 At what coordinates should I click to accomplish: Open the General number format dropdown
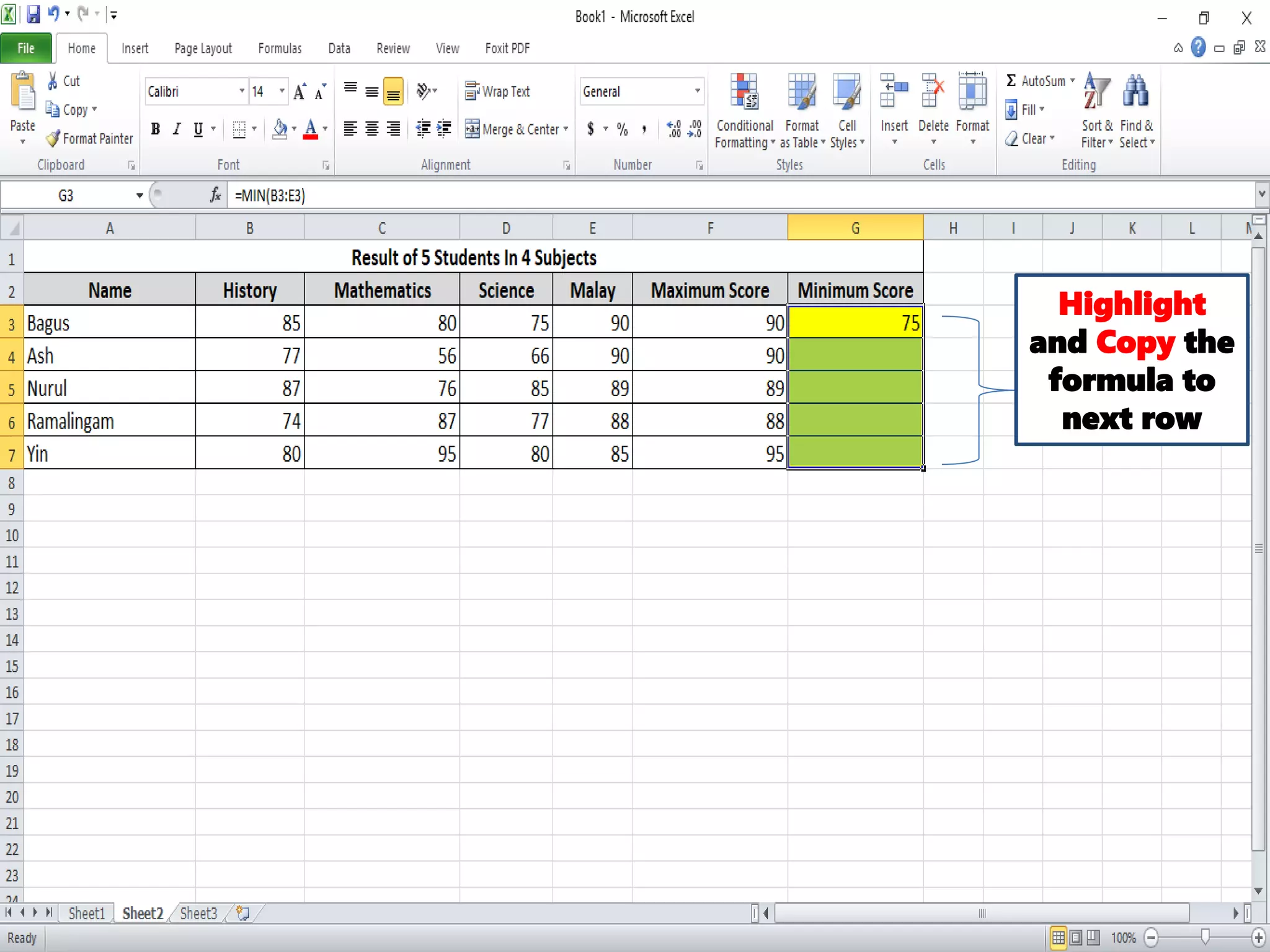698,92
